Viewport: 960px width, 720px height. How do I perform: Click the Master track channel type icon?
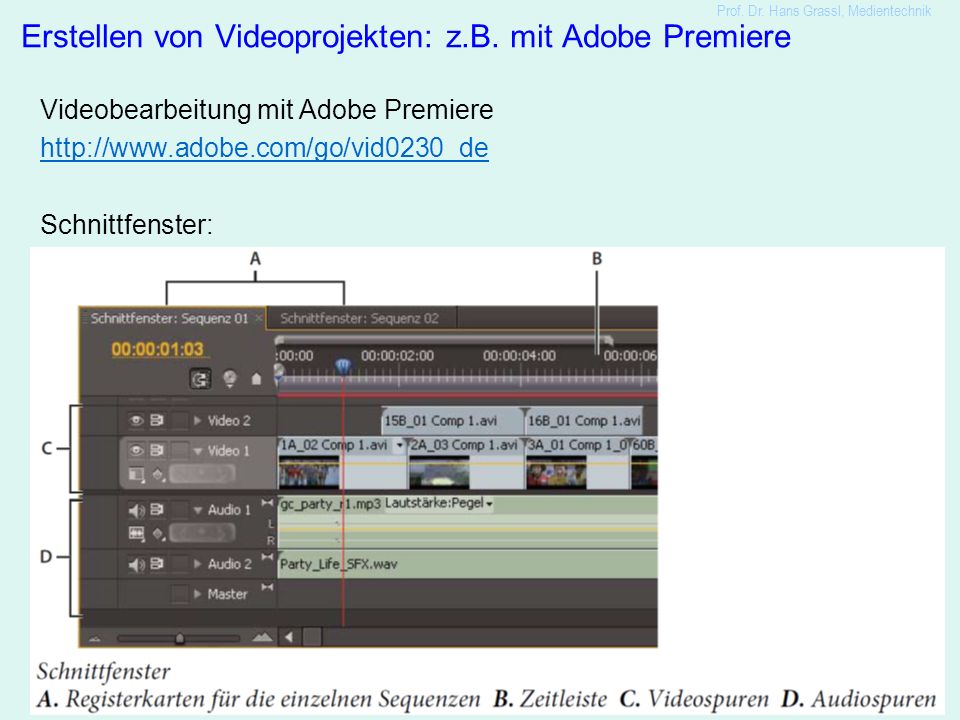tap(267, 587)
